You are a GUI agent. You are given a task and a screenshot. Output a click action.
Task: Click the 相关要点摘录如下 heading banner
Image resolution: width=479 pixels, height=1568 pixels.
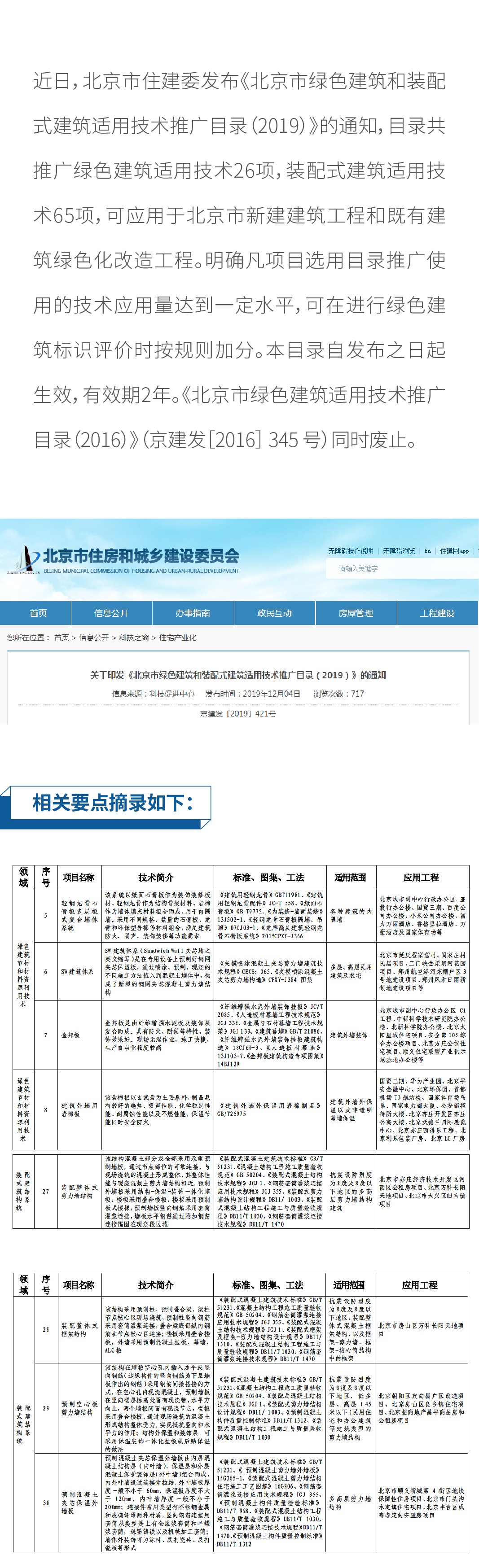pyautogui.click(x=113, y=803)
